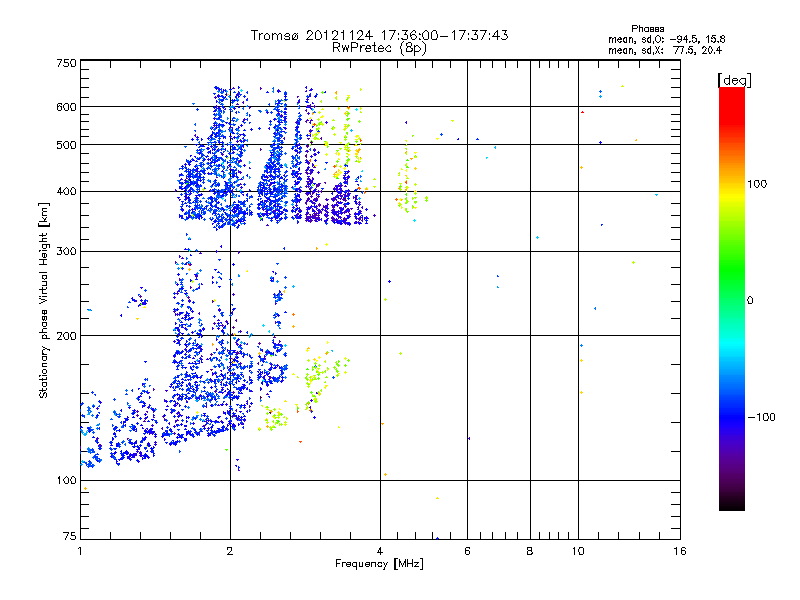
Task: Click the x-axis tick label '10'
Action: tap(578, 551)
